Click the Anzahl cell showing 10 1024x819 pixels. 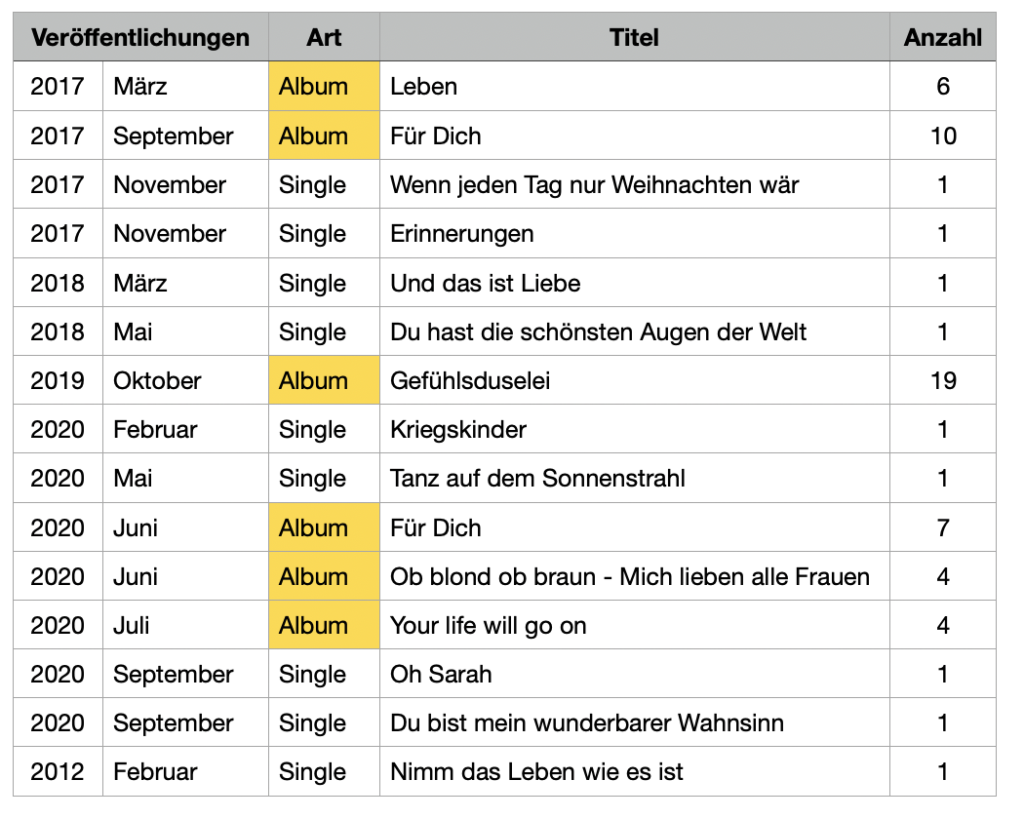pos(942,135)
